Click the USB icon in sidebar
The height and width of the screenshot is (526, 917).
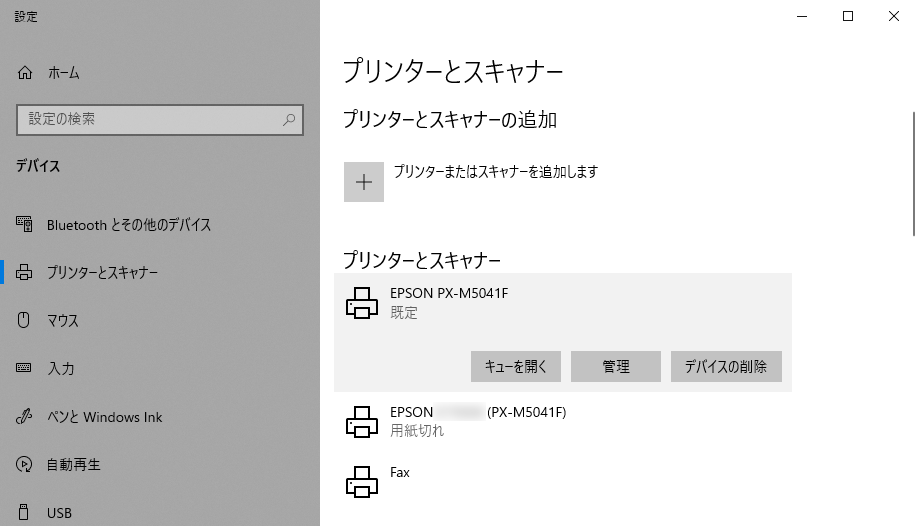coord(25,513)
